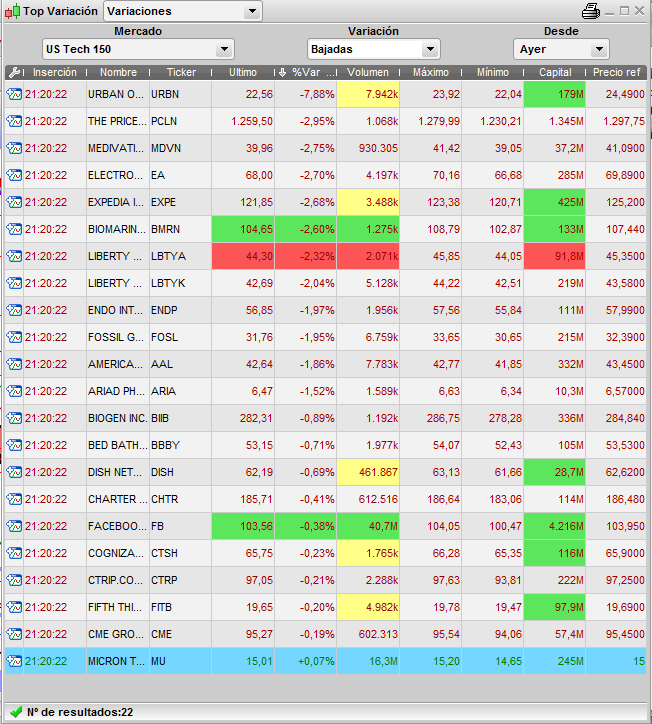Select THE PRICE... name cell

pos(118,121)
